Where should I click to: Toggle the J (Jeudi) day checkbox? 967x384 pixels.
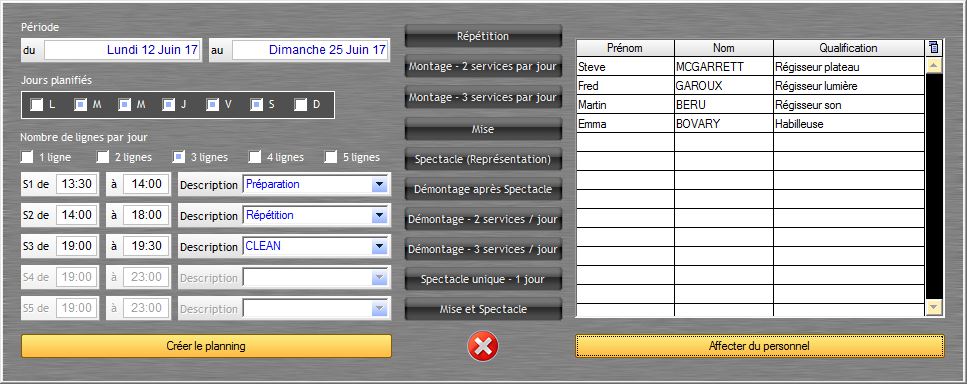pos(168,105)
